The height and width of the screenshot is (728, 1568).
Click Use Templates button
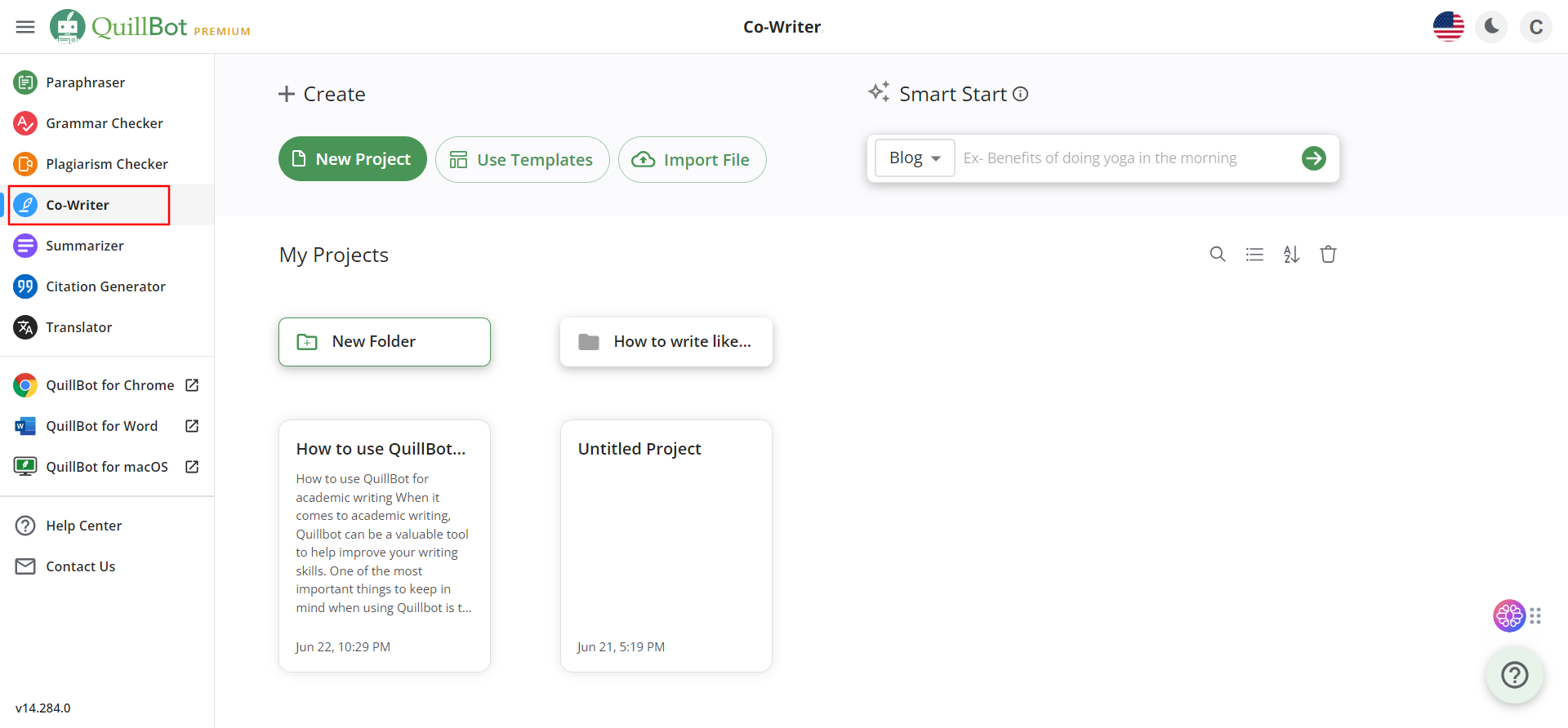523,159
